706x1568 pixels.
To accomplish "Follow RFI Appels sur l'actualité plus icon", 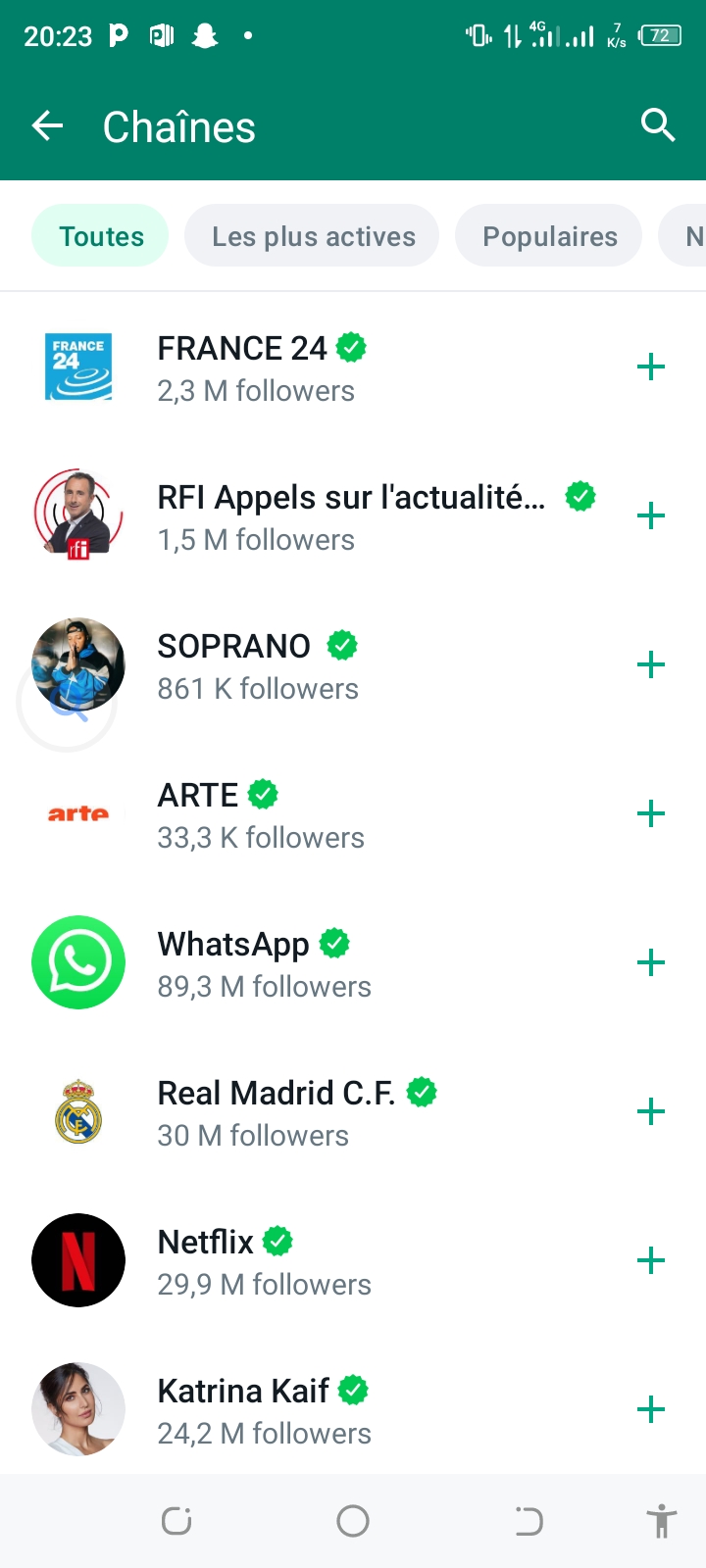I will pos(651,516).
